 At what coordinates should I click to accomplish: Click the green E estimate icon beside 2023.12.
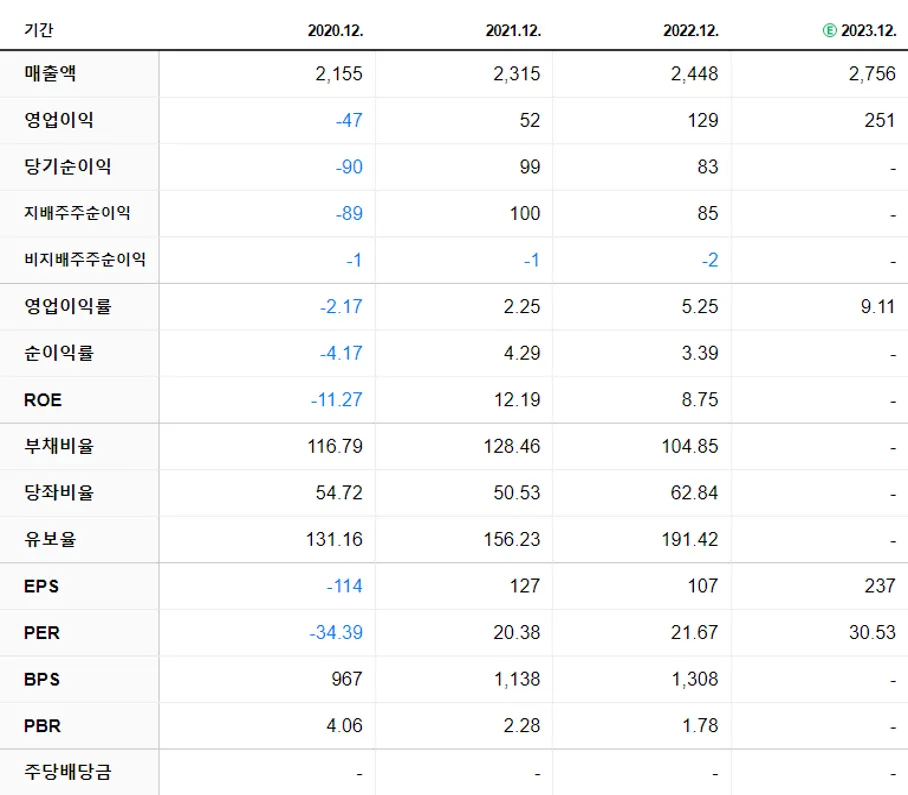point(829,30)
